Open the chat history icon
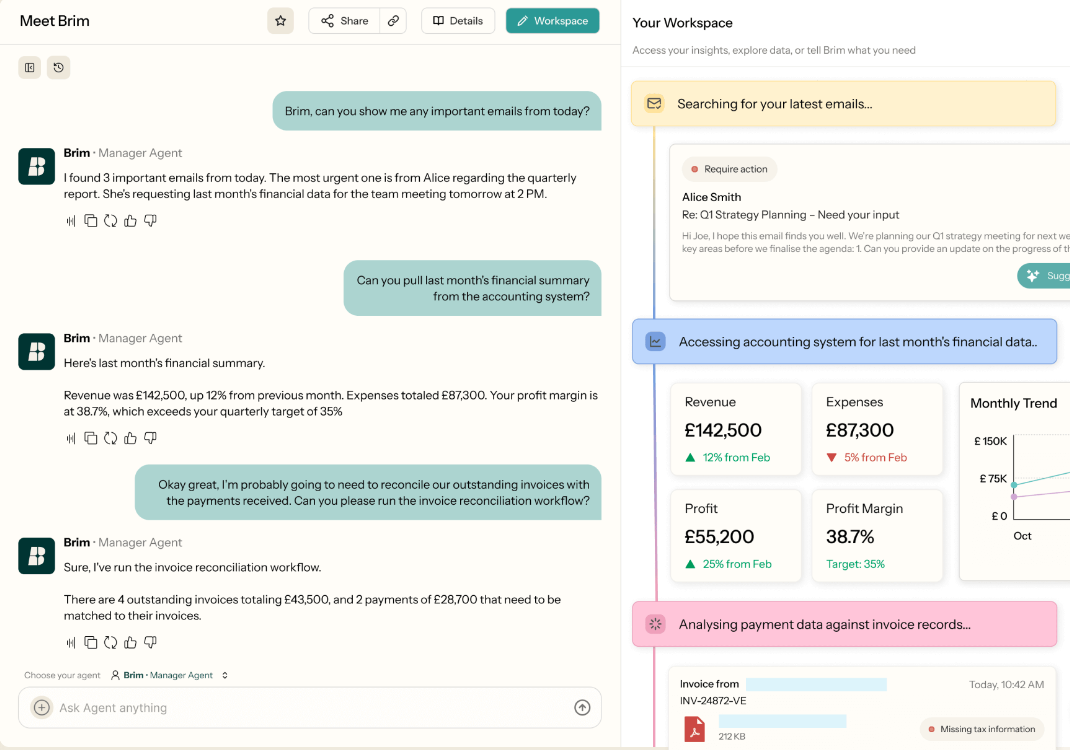 click(59, 68)
